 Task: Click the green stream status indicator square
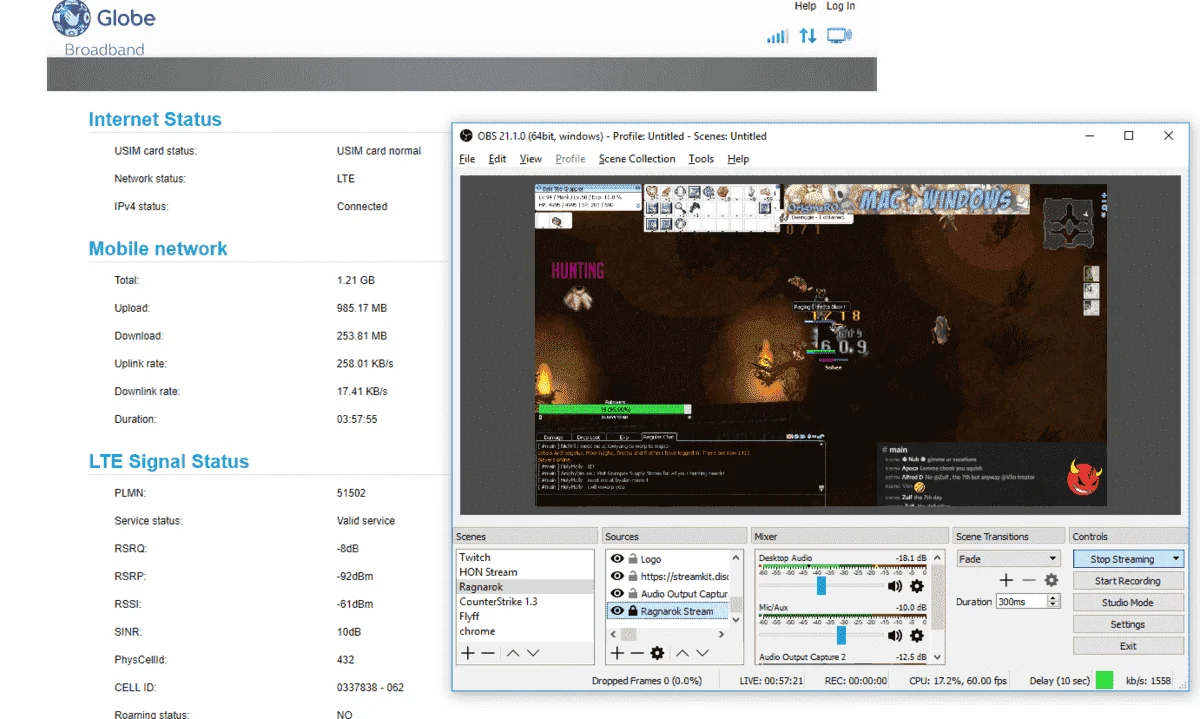coord(1104,680)
